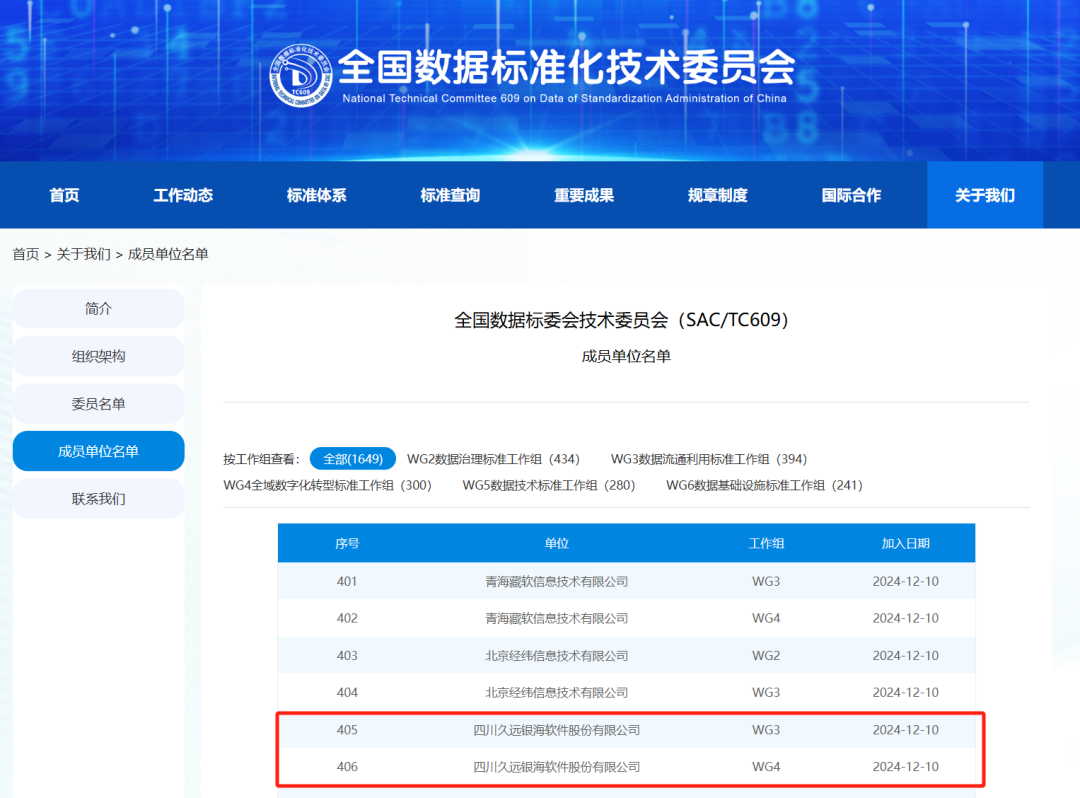The width and height of the screenshot is (1080, 798).
Task: Open 委员名单 in the sidebar
Action: [98, 404]
